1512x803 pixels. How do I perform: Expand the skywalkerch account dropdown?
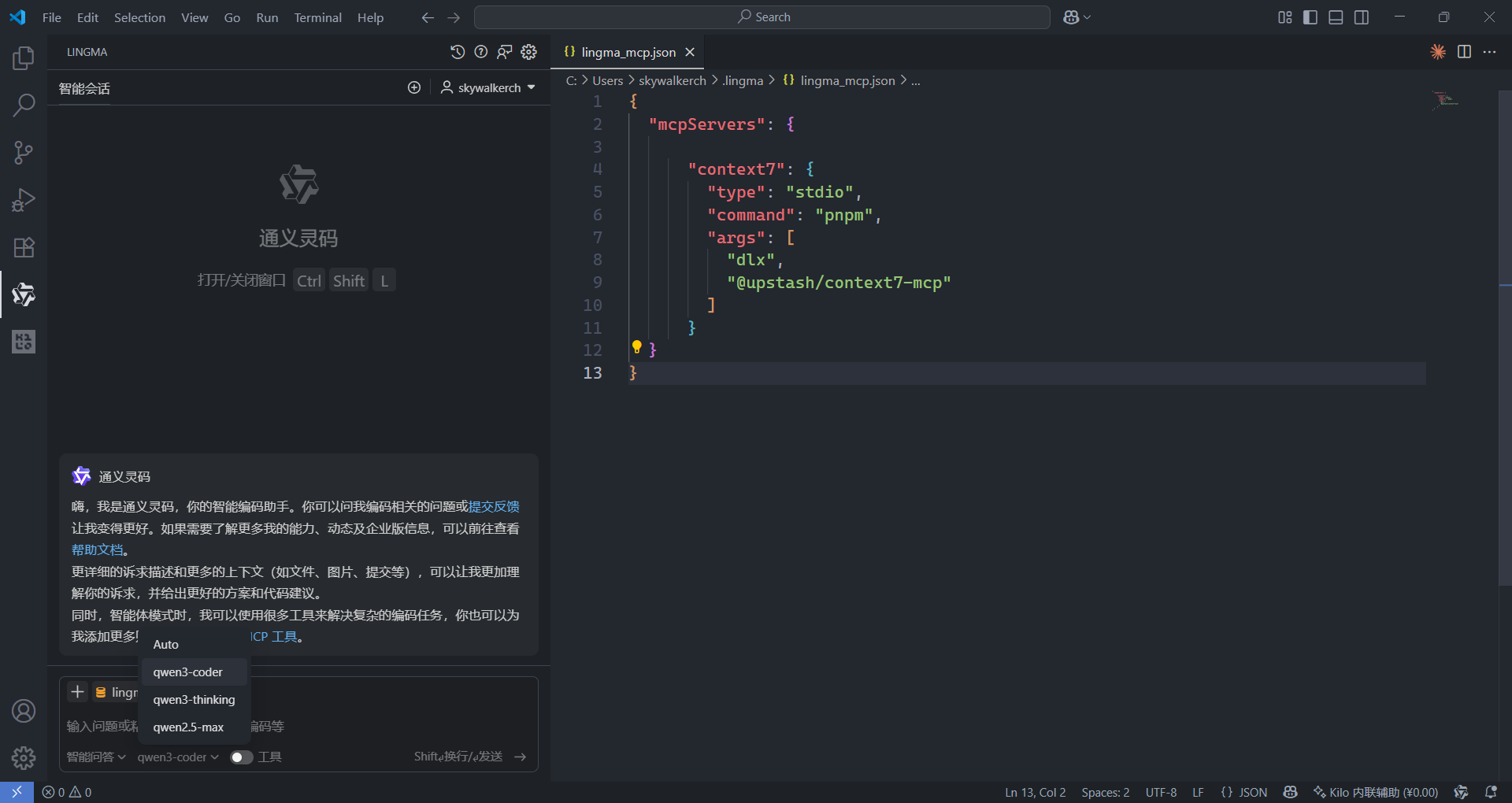coord(488,87)
